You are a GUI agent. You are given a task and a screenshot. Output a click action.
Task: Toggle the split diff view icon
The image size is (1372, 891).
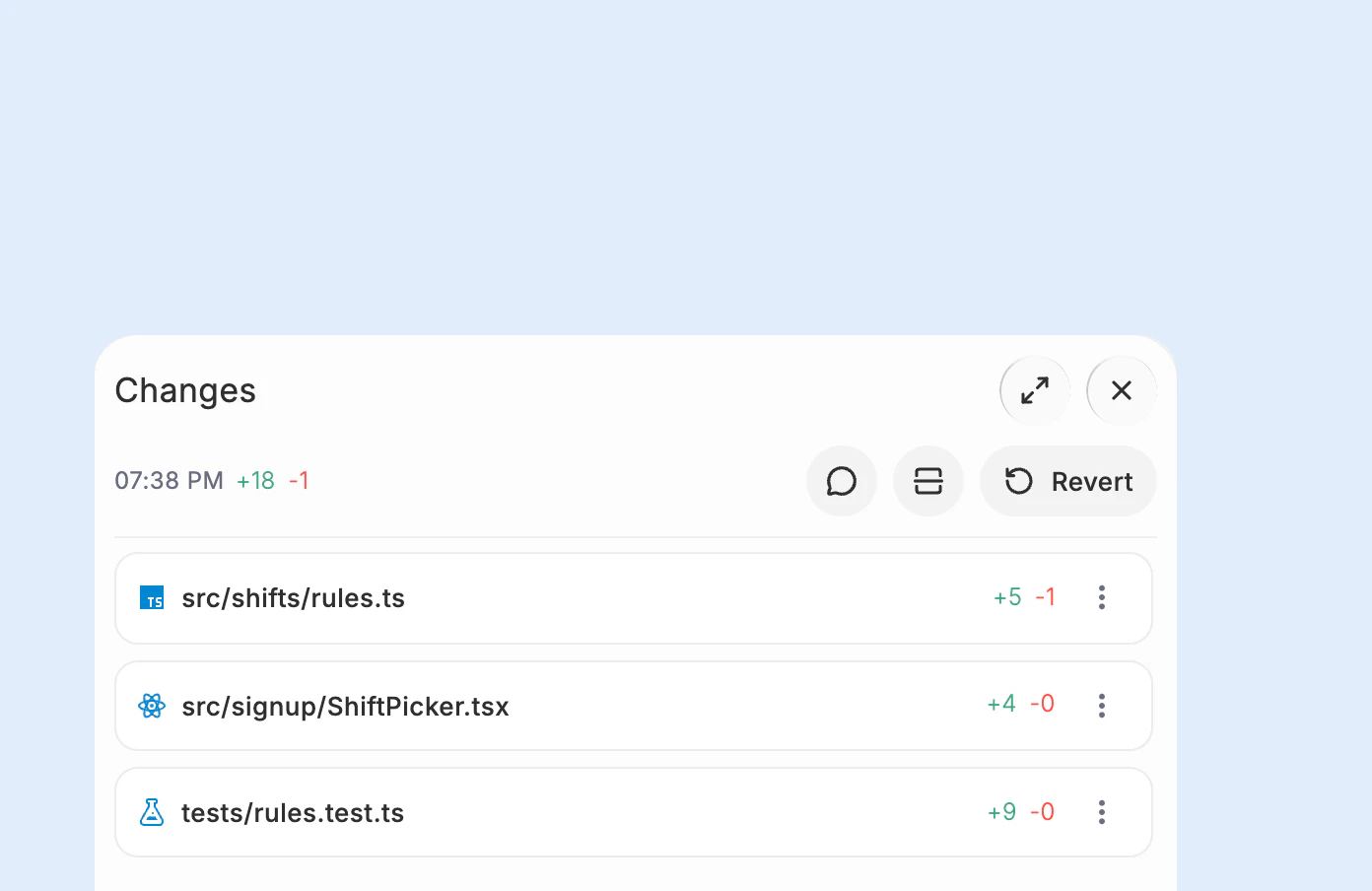tap(928, 481)
